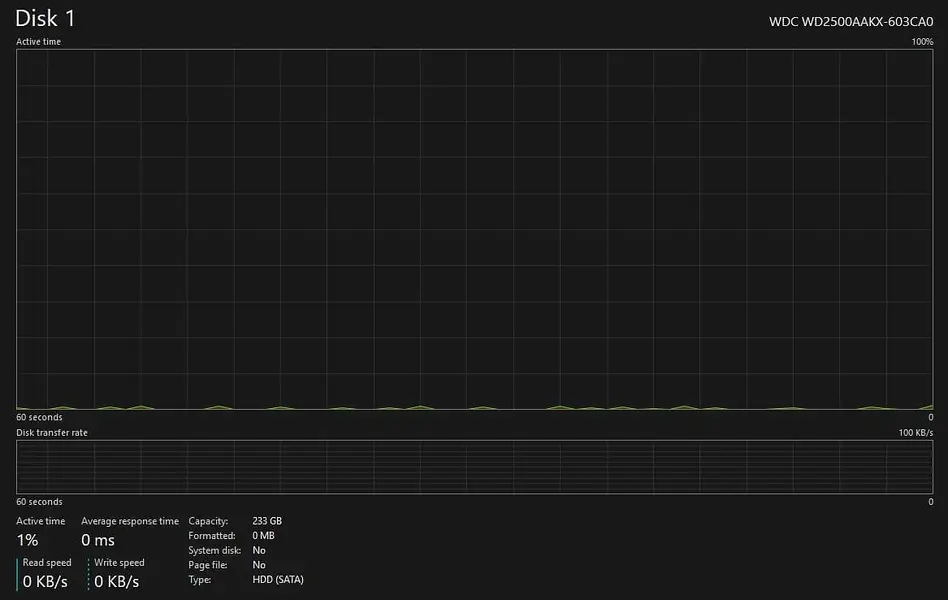Select the 233 GB Capacity value
948x600 pixels.
coord(267,521)
